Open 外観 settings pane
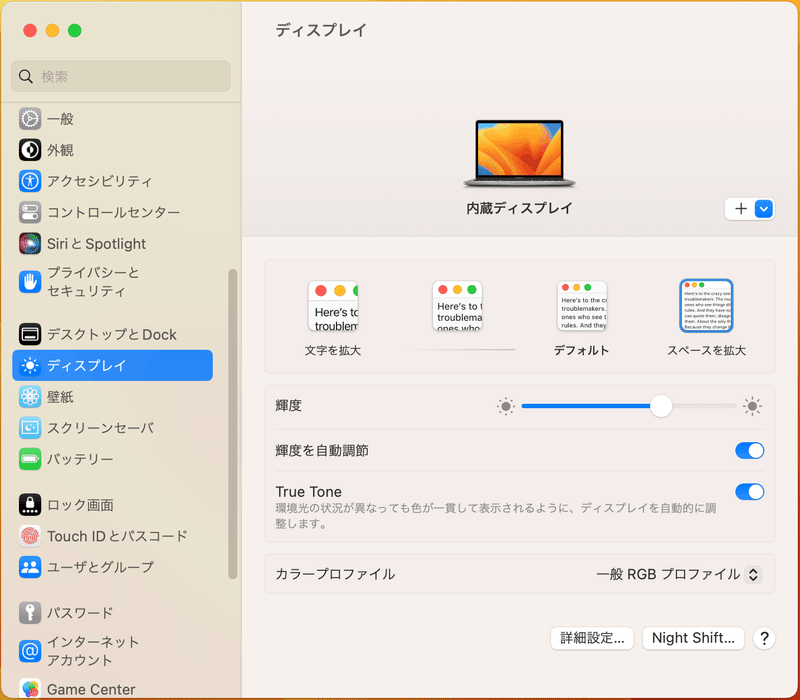This screenshot has width=800, height=700. click(x=112, y=150)
